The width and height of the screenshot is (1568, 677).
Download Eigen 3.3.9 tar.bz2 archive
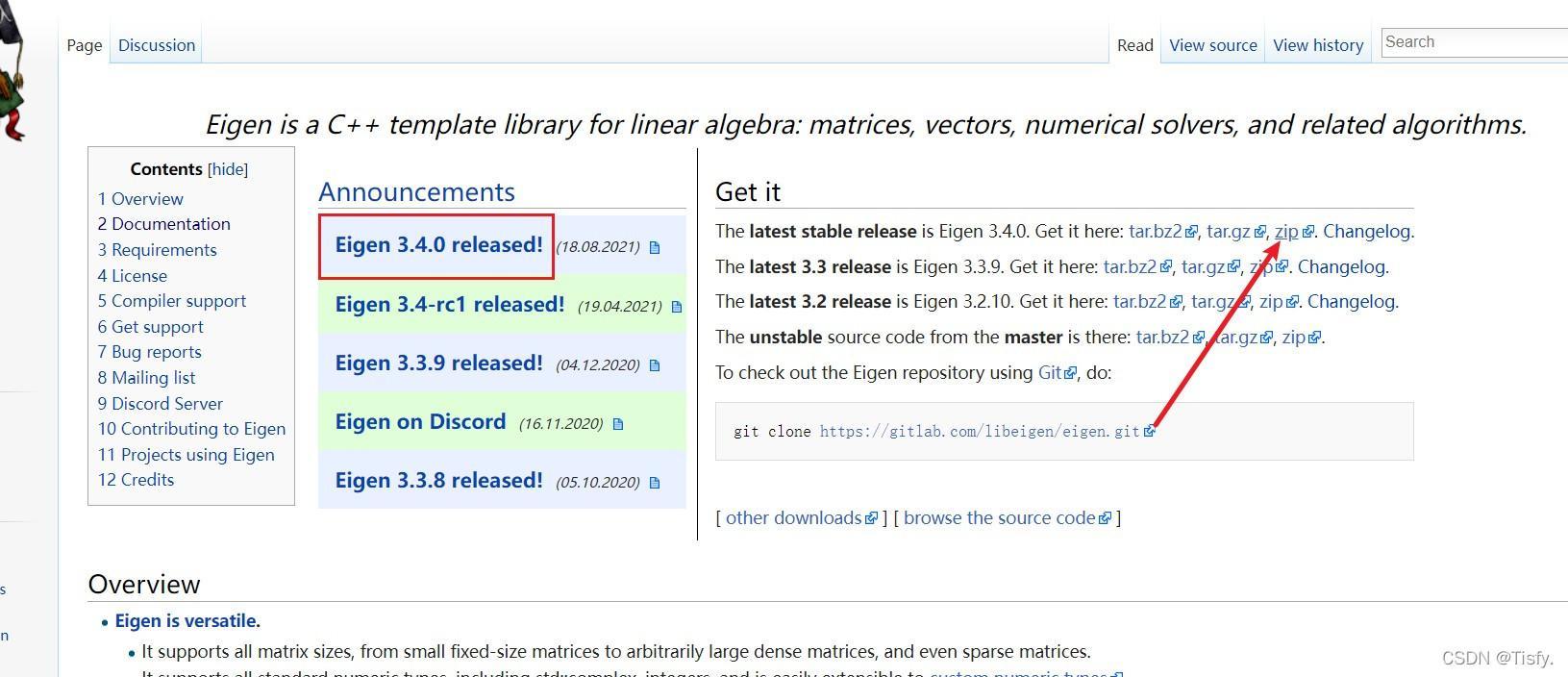1137,267
